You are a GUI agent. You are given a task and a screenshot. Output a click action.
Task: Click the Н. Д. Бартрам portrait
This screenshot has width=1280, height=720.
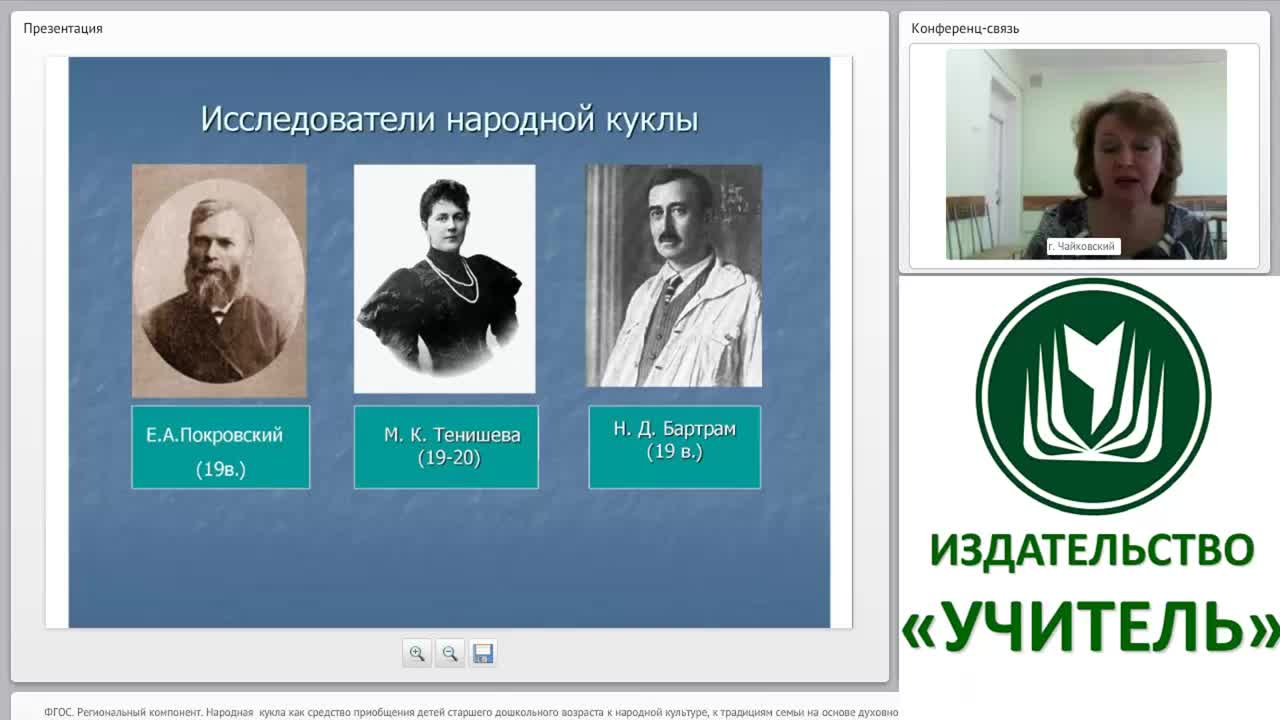(674, 276)
